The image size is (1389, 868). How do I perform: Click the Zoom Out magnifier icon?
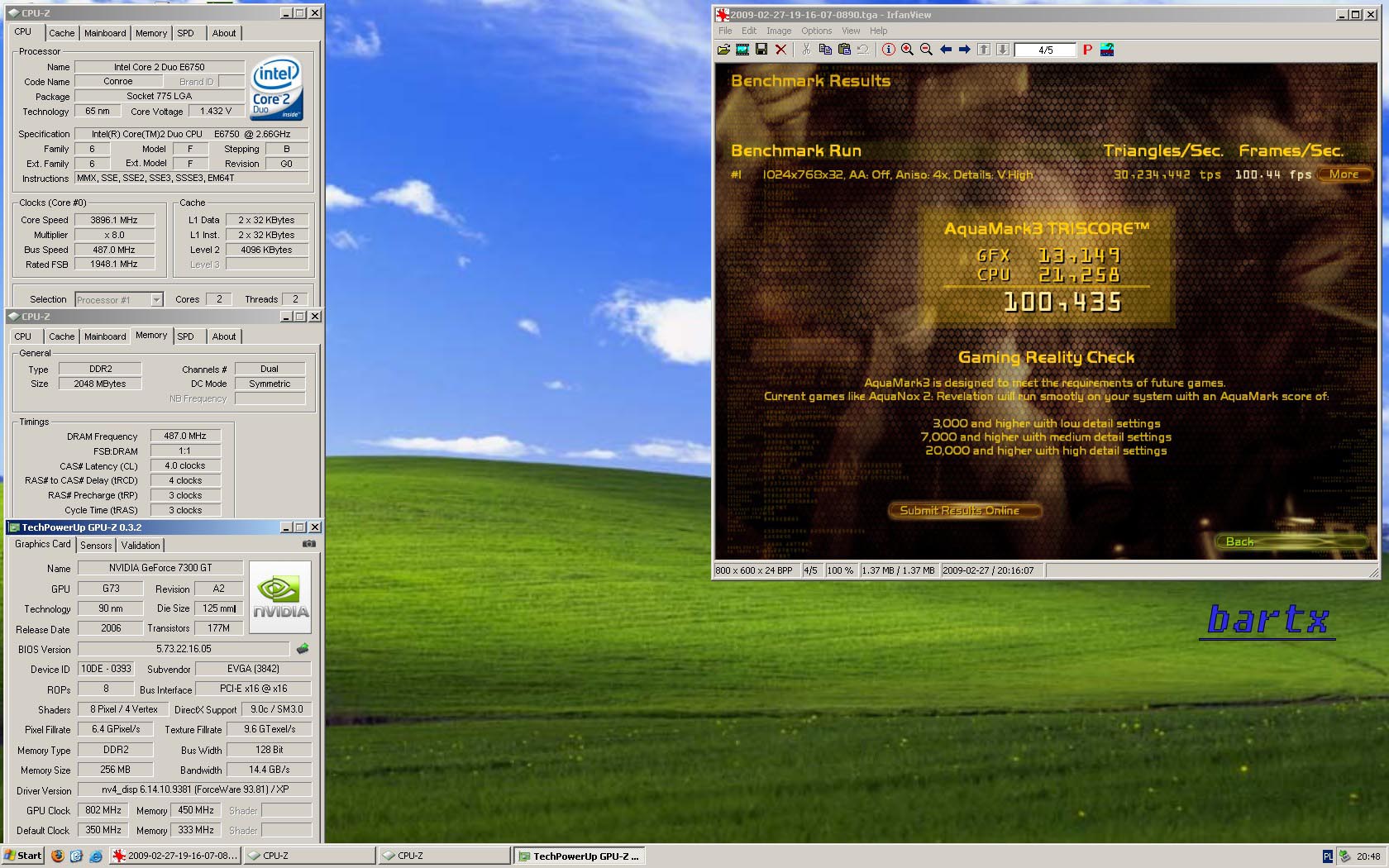click(927, 50)
